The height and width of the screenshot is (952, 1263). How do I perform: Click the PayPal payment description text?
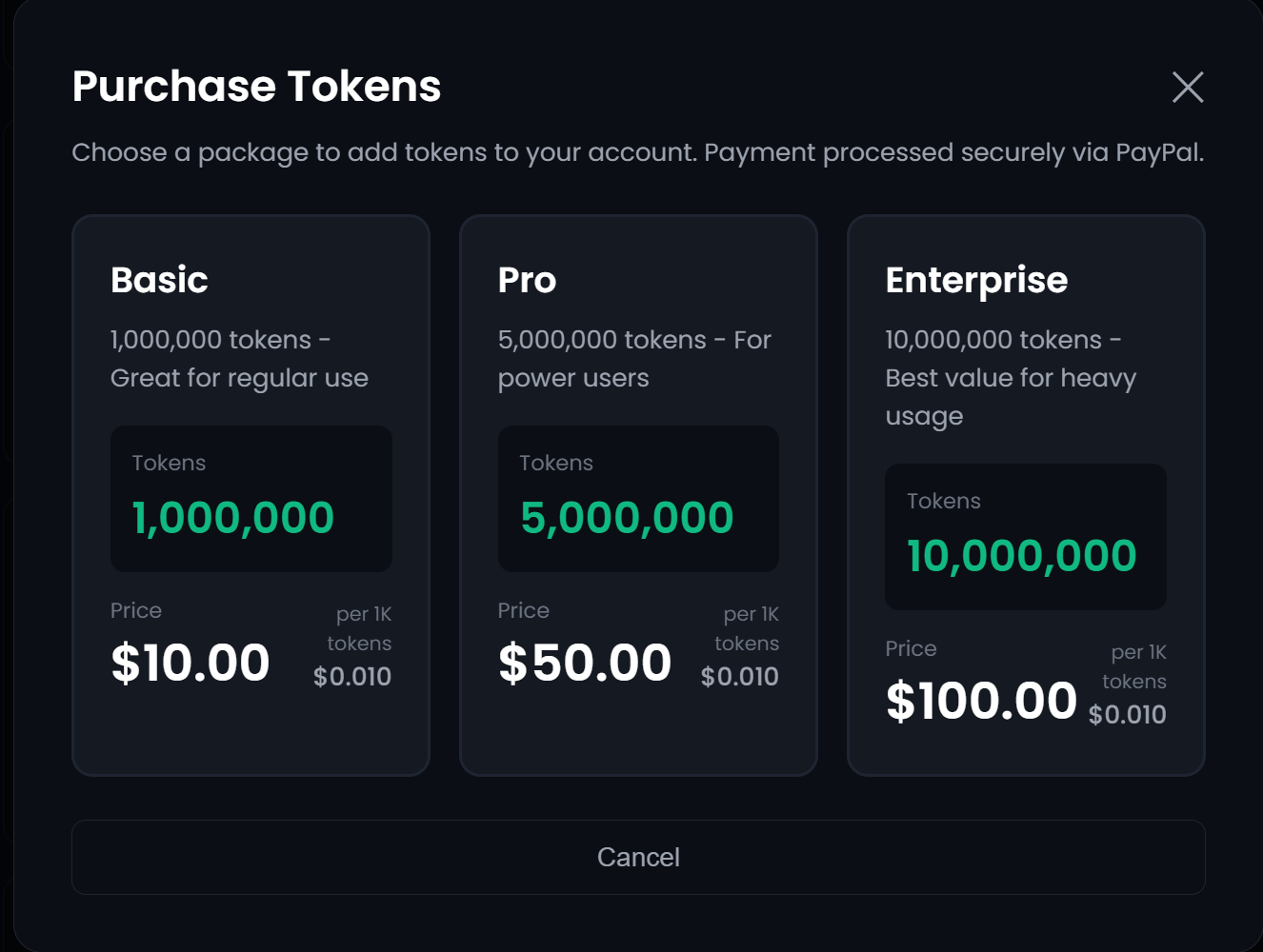638,152
